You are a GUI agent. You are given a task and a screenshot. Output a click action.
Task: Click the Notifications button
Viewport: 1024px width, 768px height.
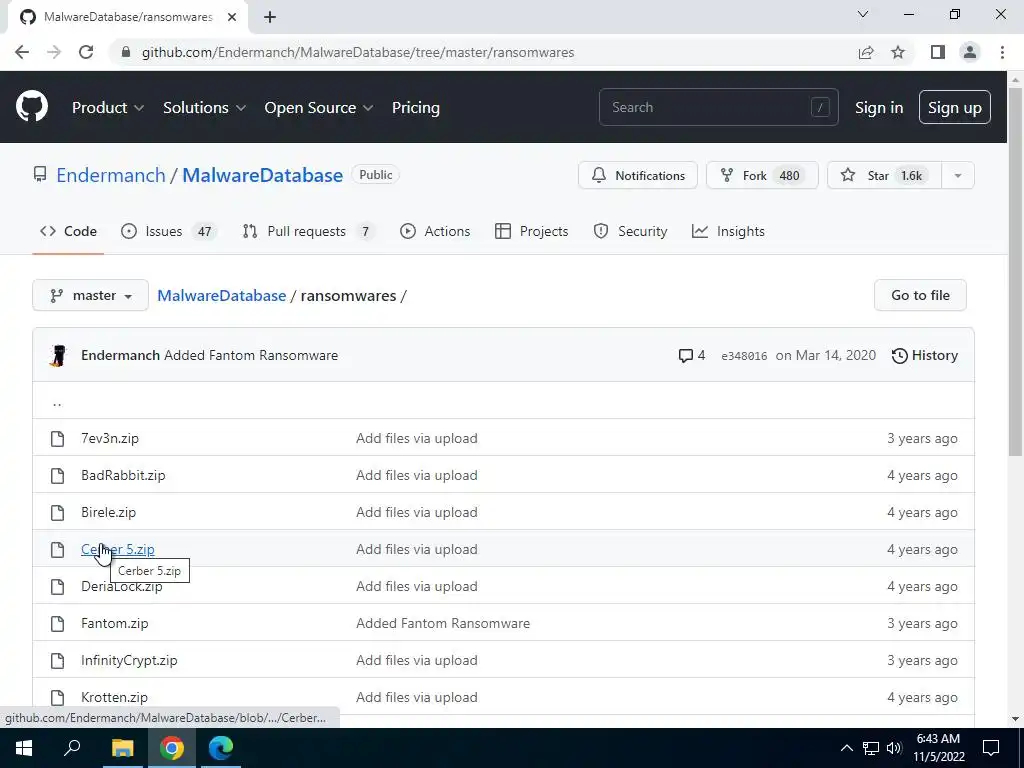point(638,175)
